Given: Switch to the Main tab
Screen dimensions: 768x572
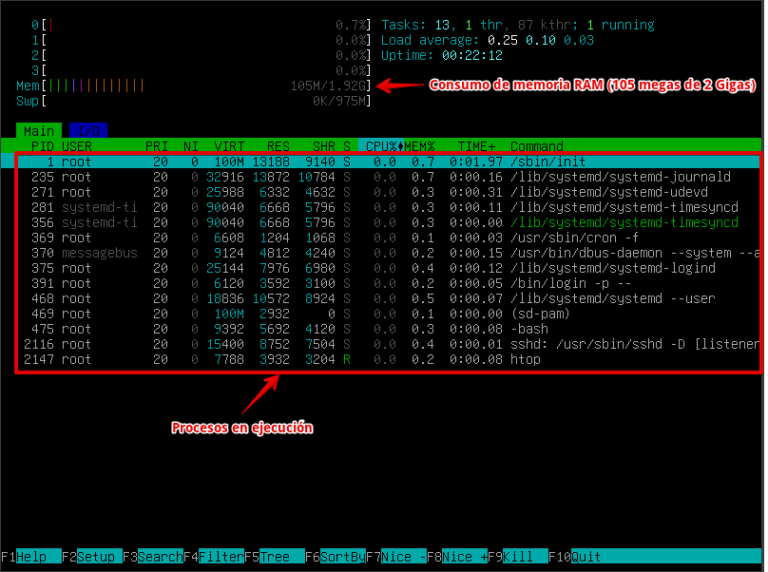Looking at the screenshot, I should (x=39, y=131).
